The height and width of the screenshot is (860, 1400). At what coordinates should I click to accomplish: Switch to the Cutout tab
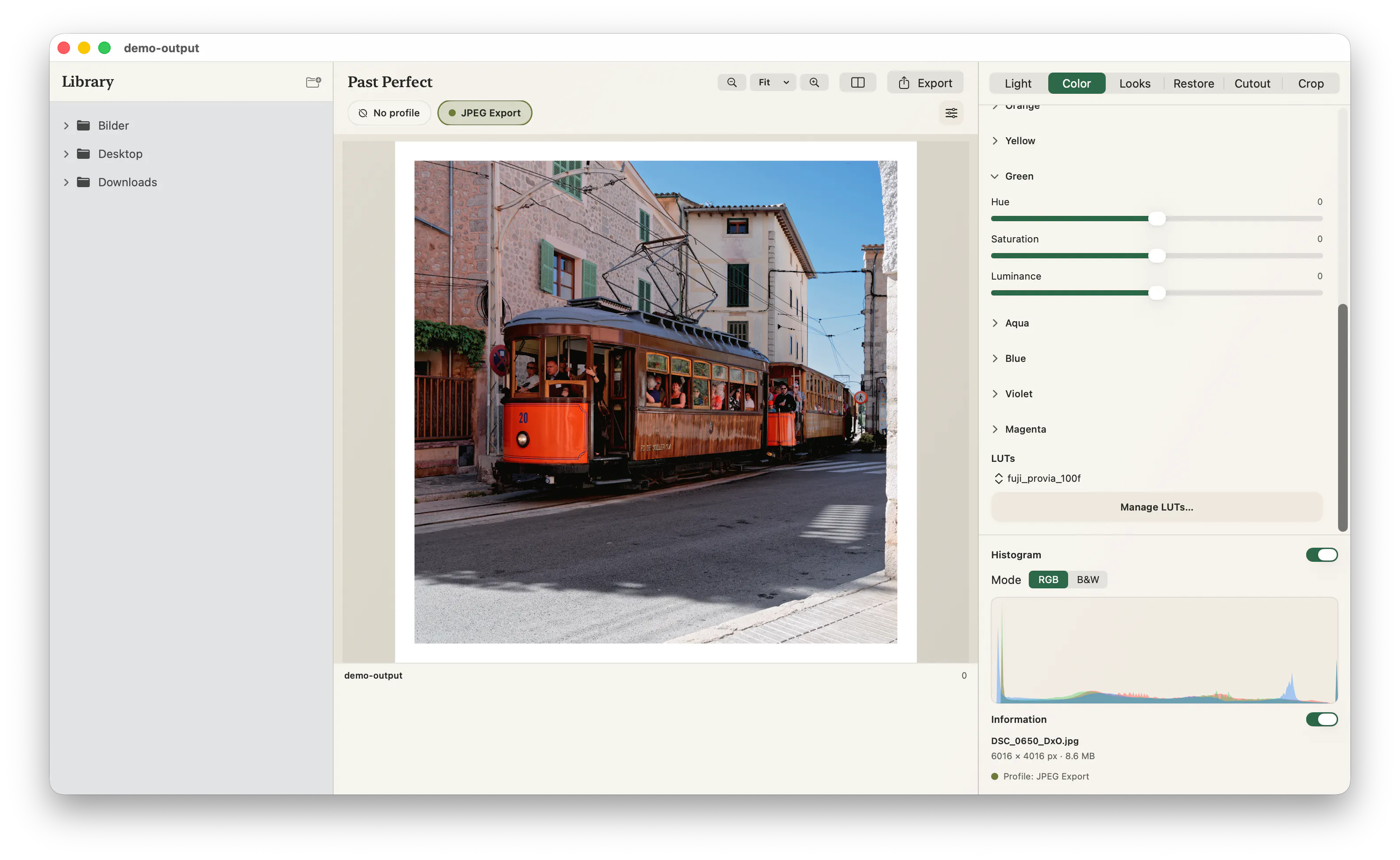tap(1252, 84)
